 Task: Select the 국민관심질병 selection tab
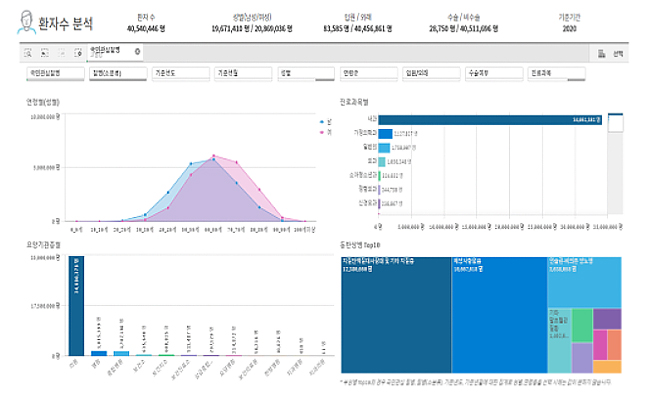pos(111,52)
